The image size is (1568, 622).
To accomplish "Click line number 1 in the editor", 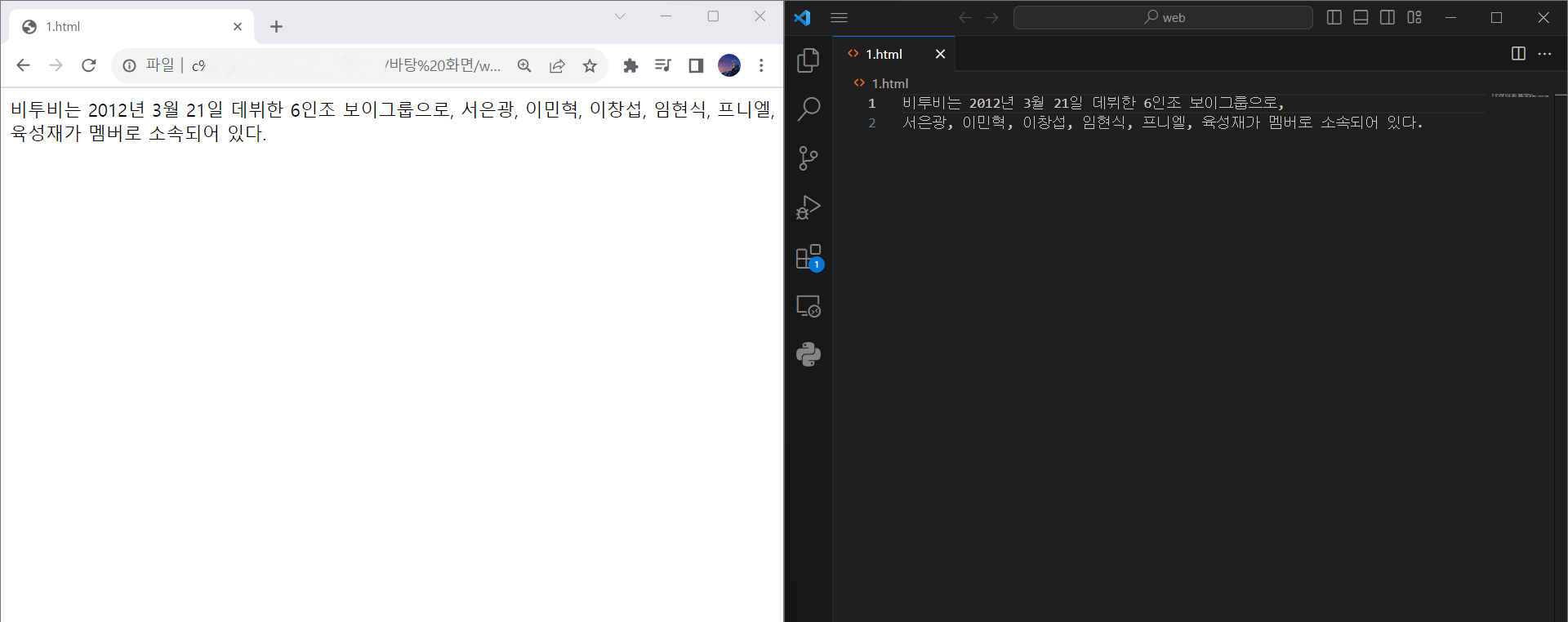I will [x=871, y=103].
